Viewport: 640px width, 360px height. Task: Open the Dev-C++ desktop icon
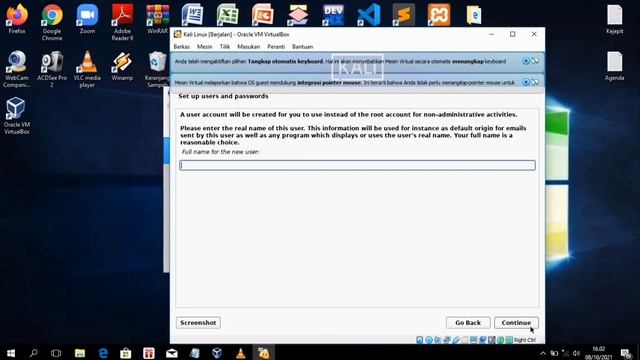tap(333, 15)
